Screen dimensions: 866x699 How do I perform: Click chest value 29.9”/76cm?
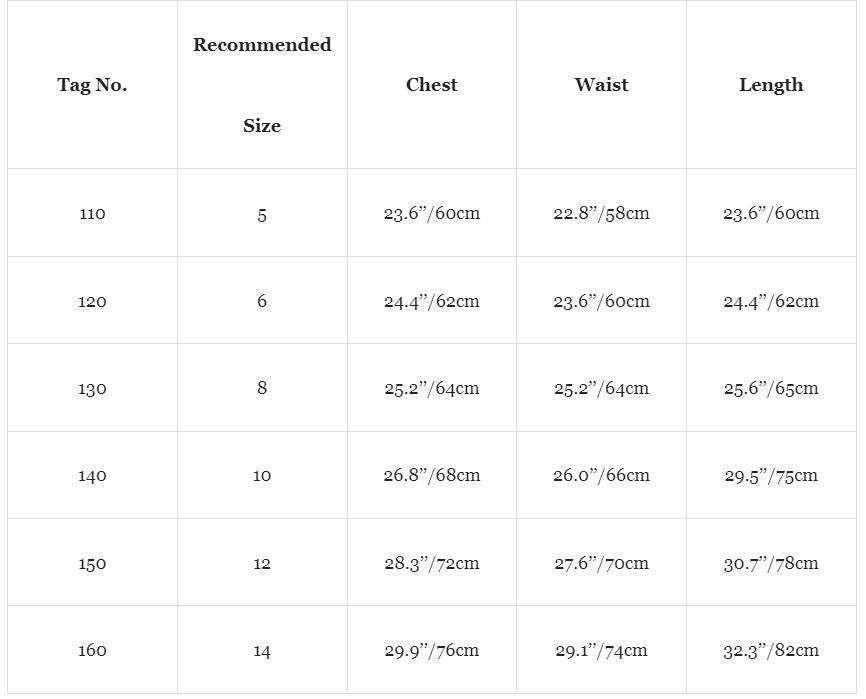431,650
